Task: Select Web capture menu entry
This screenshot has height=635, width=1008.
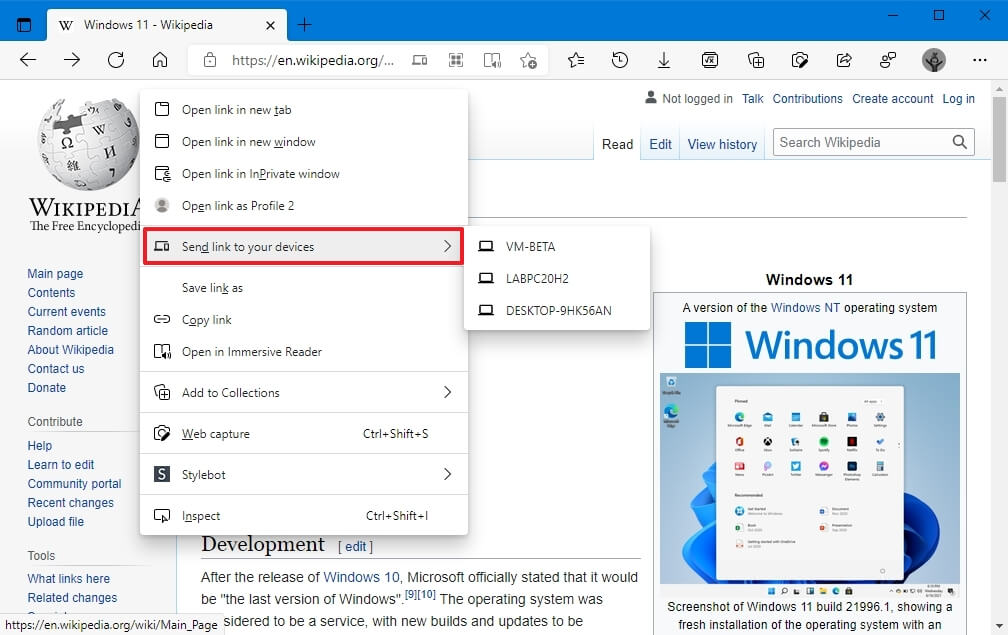Action: pyautogui.click(x=304, y=434)
